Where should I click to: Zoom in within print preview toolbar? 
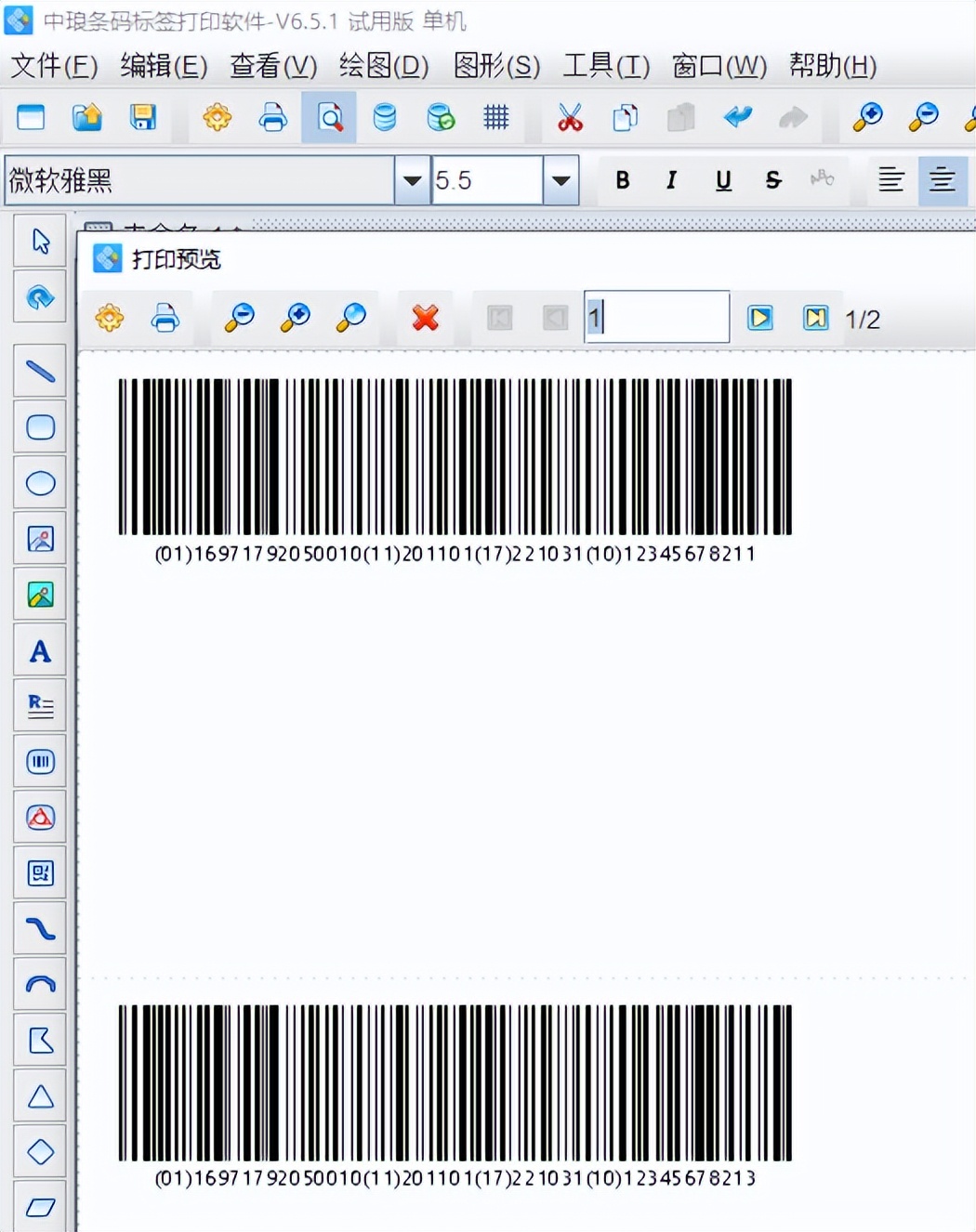(x=296, y=319)
